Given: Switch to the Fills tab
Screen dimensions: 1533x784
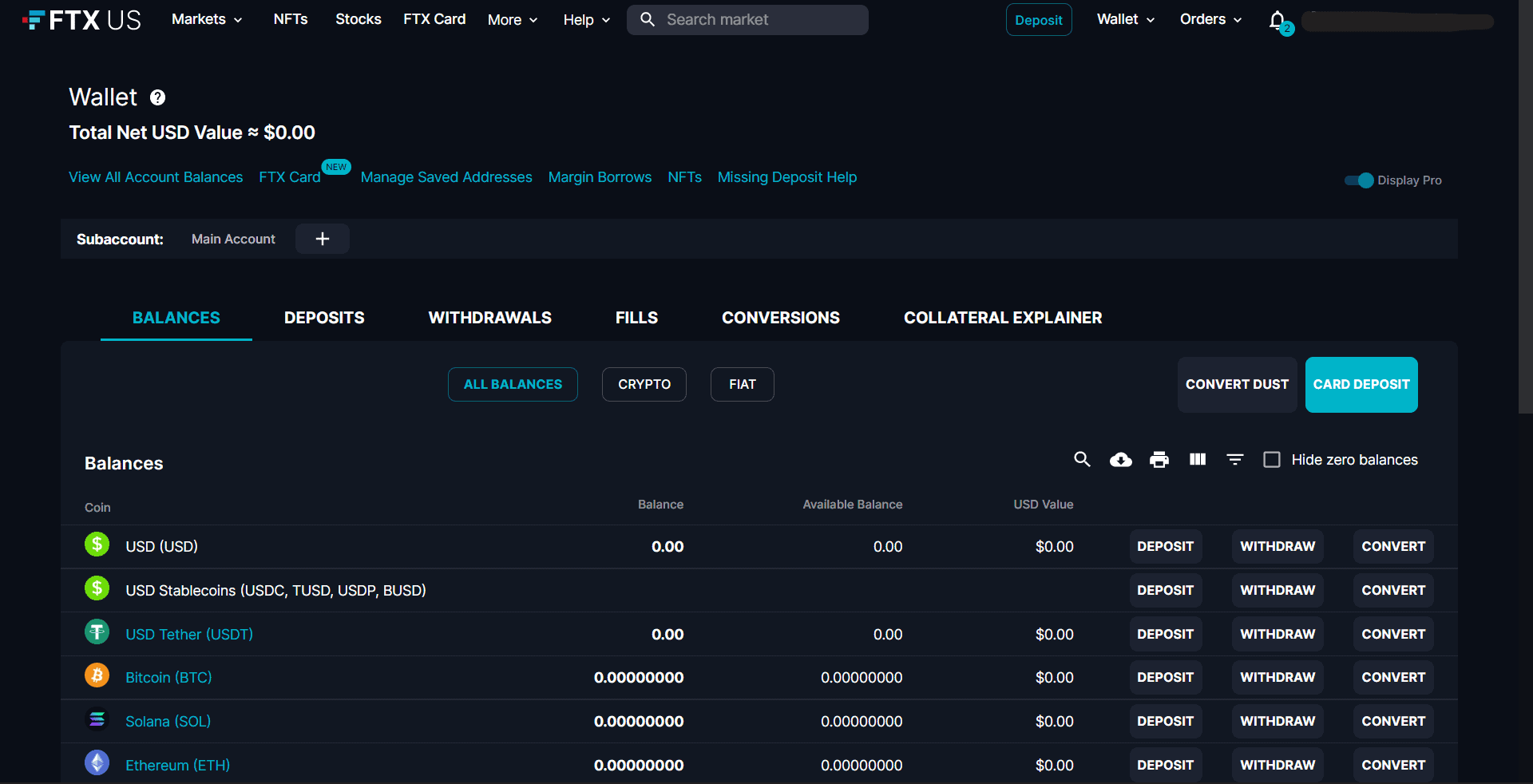Looking at the screenshot, I should pos(636,318).
